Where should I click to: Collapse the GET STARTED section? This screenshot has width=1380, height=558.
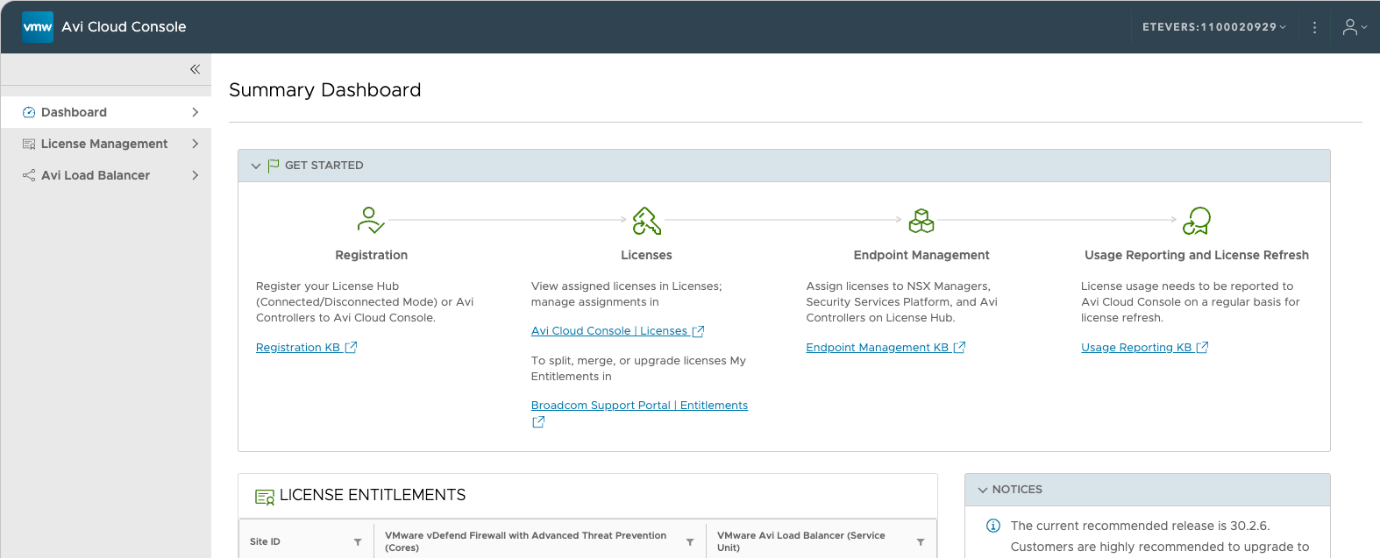pos(256,166)
